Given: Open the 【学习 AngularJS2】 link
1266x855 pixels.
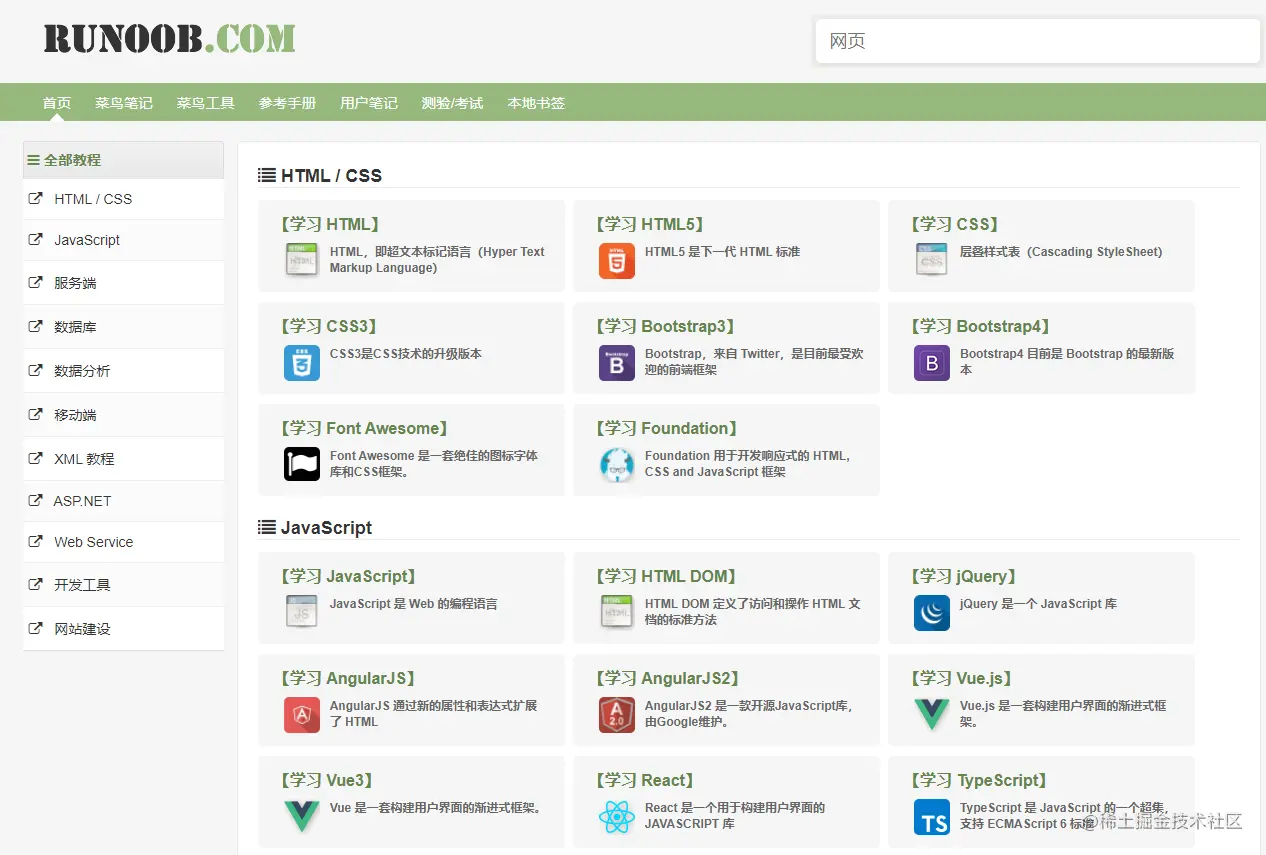Looking at the screenshot, I should [667, 678].
